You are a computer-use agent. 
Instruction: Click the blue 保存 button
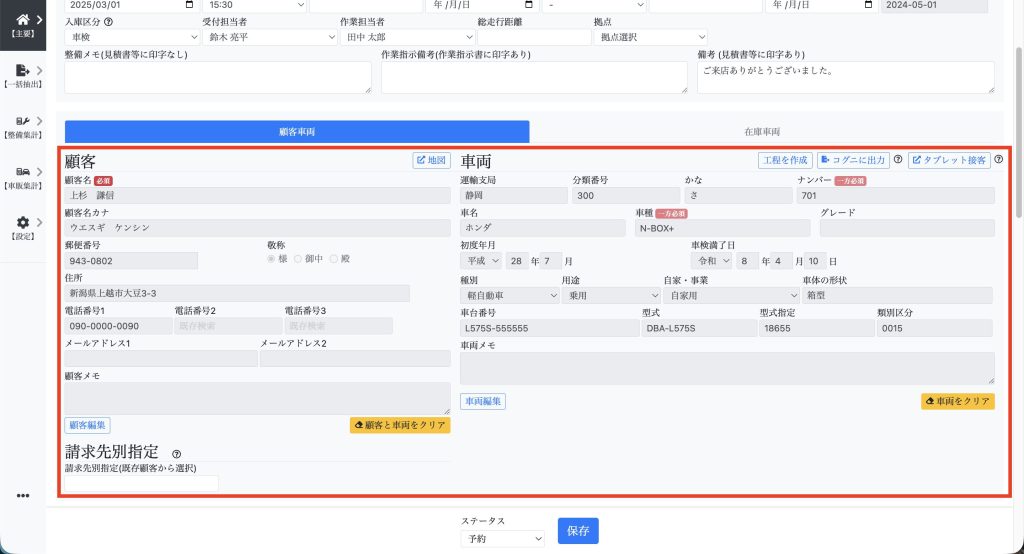[577, 530]
